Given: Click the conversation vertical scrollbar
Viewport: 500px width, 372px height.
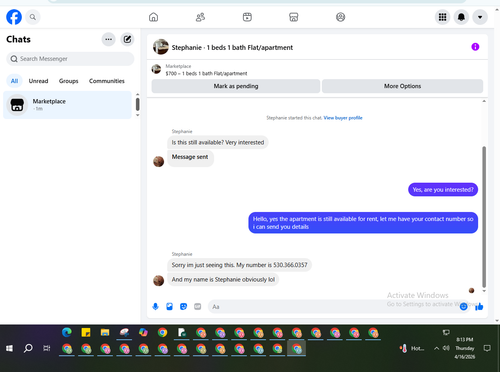Looking at the screenshot, I should 484,217.
